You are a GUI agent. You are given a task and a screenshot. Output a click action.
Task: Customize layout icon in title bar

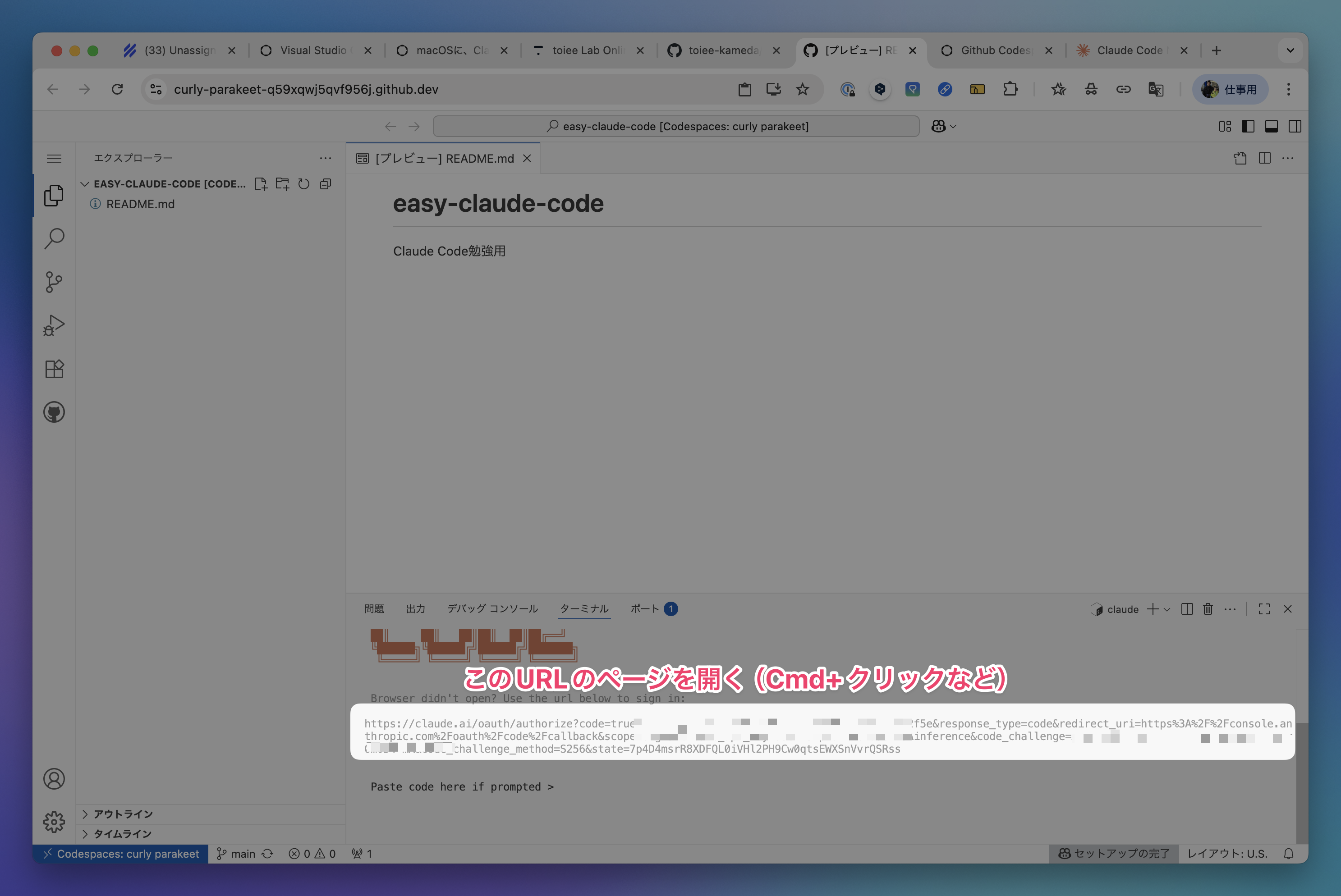(x=1225, y=126)
